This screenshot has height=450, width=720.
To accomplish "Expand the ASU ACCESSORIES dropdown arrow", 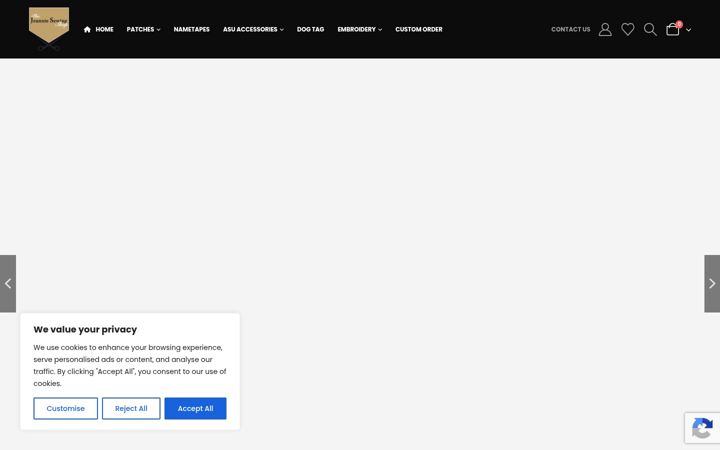I will pyautogui.click(x=281, y=30).
